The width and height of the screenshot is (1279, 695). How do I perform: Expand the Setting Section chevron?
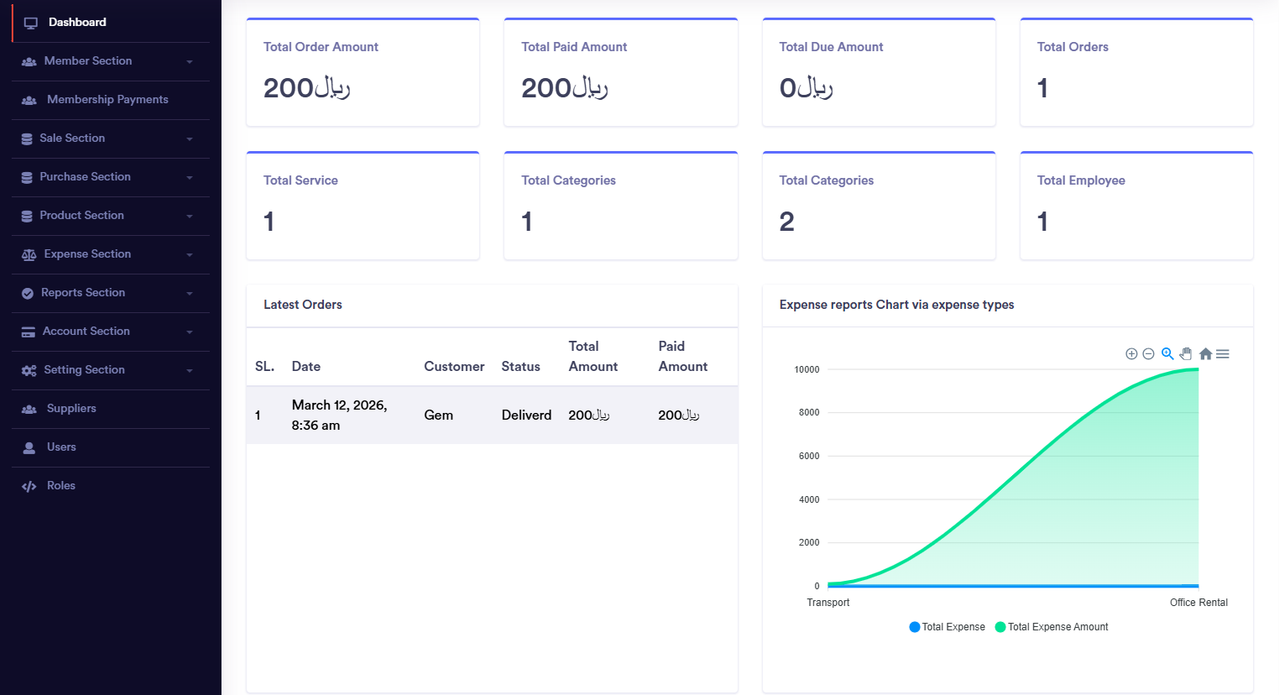click(x=189, y=371)
